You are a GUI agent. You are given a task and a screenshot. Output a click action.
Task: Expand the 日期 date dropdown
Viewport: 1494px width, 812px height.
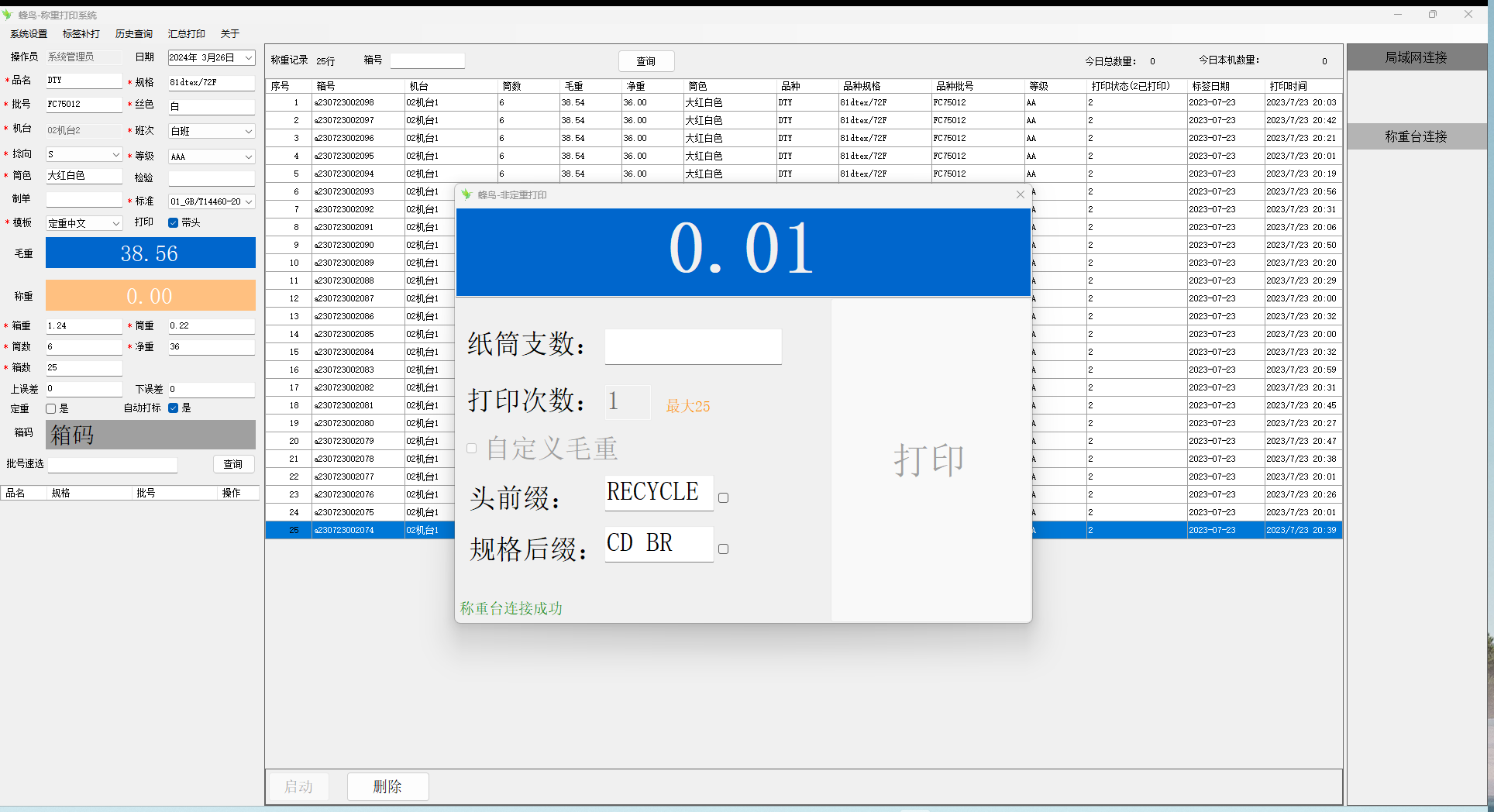tap(249, 58)
